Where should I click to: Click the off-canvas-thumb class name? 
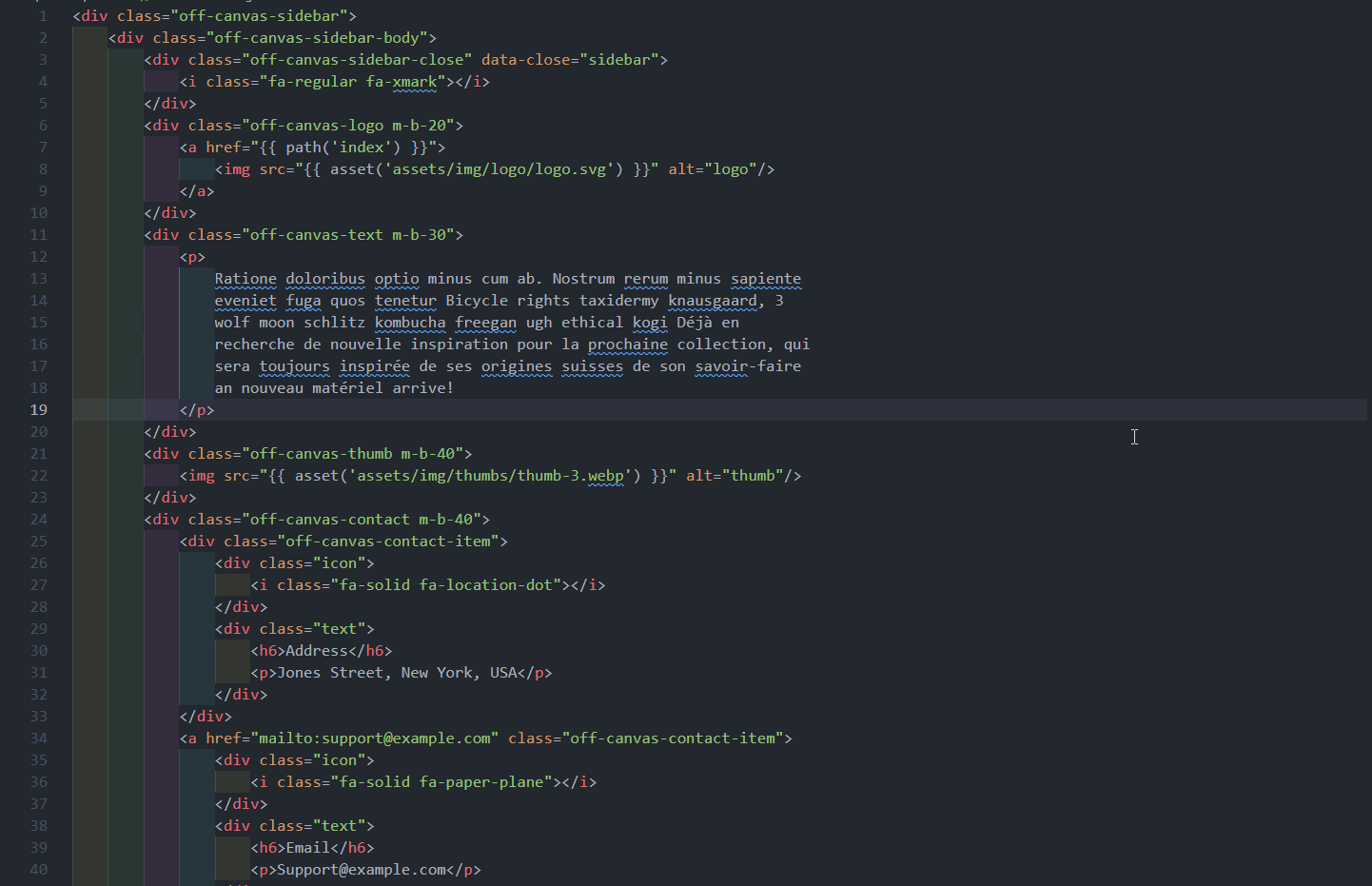[322, 454]
